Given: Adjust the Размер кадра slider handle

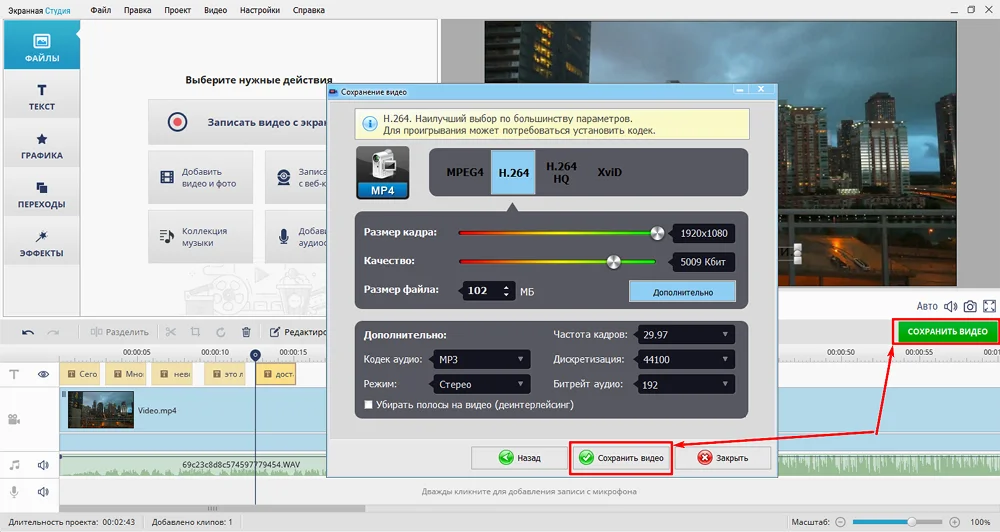Looking at the screenshot, I should click(657, 233).
